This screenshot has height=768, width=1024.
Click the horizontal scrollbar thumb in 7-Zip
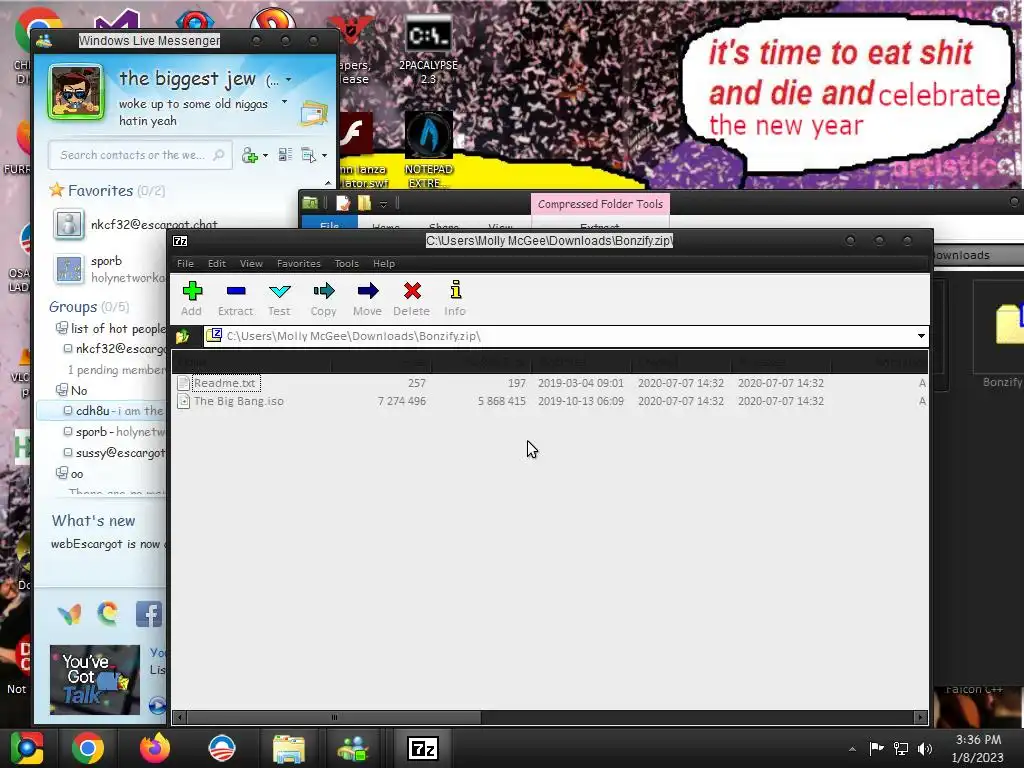click(334, 717)
